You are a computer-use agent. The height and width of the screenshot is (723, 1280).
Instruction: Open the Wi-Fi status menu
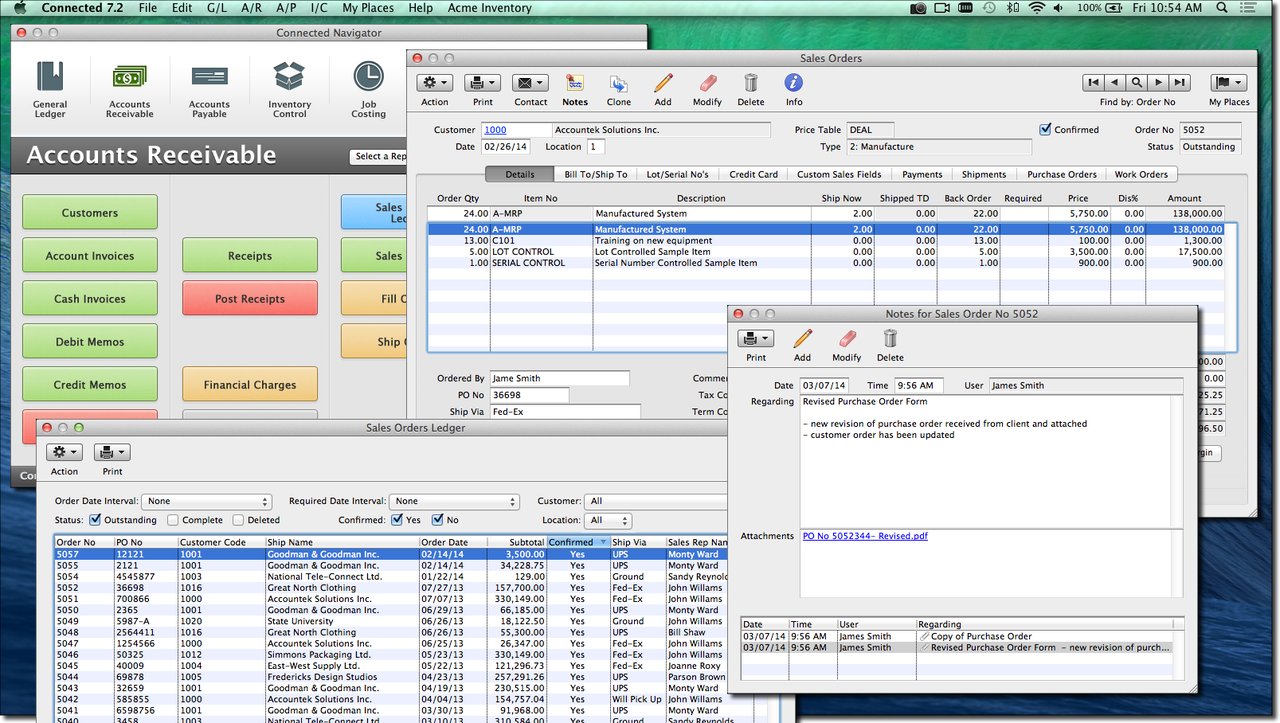click(x=1036, y=8)
